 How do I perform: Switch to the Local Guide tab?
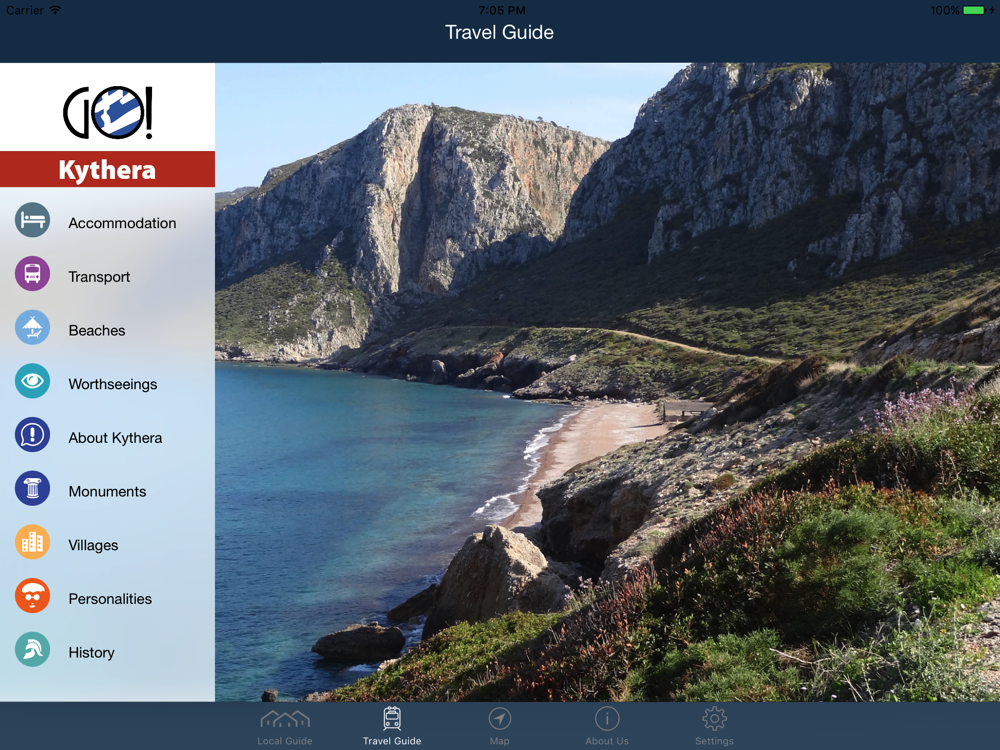[x=285, y=726]
